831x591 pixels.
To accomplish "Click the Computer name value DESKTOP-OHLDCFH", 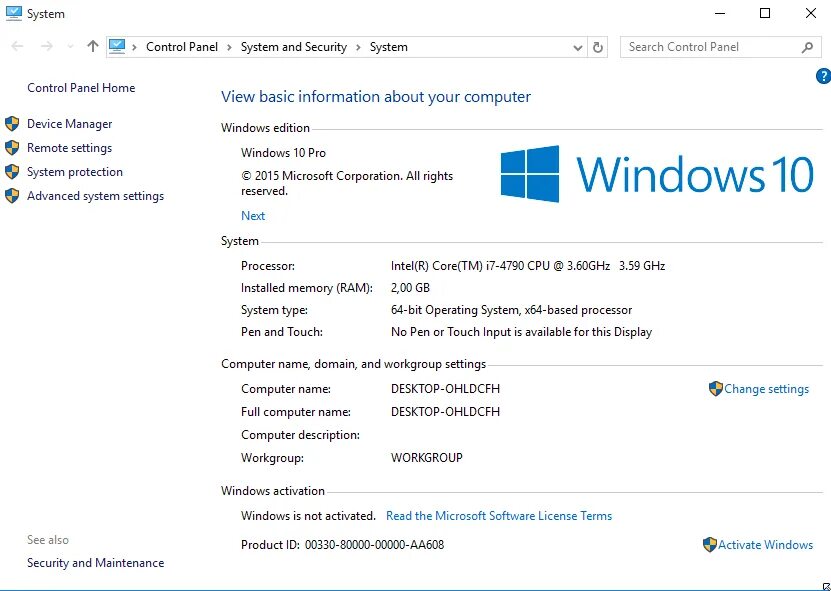I will 445,389.
